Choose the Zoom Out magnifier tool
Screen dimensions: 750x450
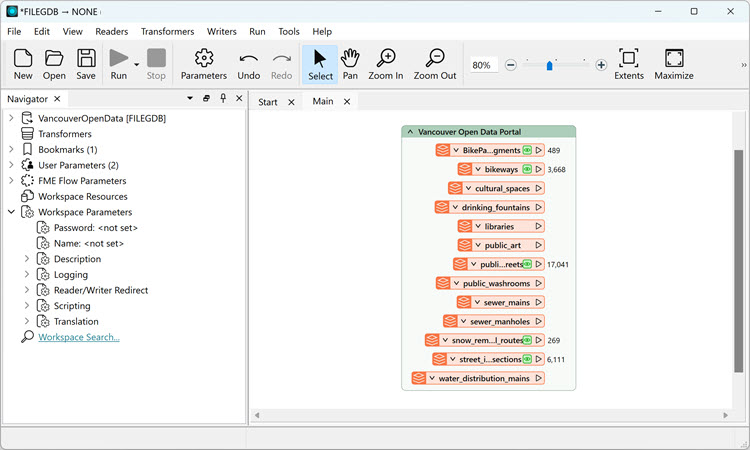435,64
